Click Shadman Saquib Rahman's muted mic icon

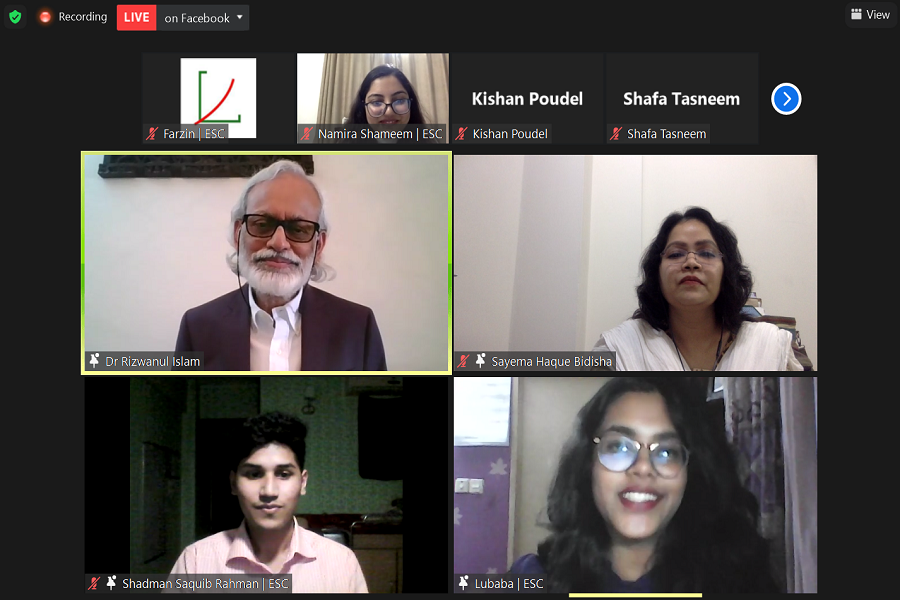click(94, 583)
